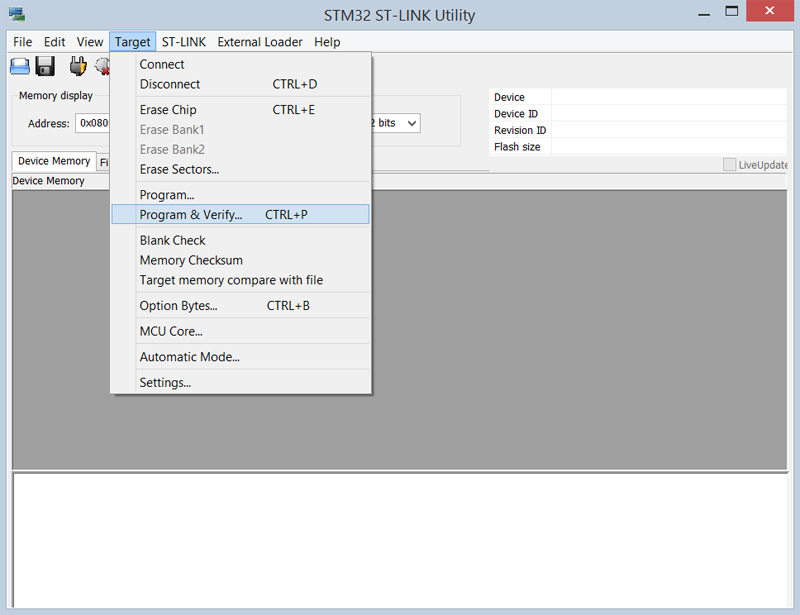This screenshot has width=800, height=615.
Task: Select Disconnect menu entry
Action: point(240,84)
